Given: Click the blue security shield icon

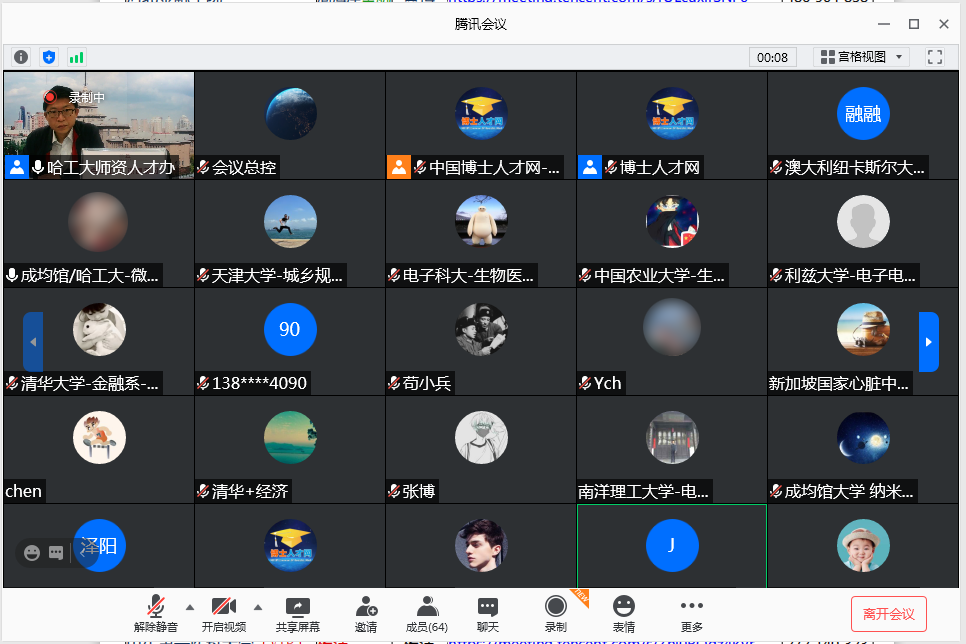Looking at the screenshot, I should click(49, 57).
